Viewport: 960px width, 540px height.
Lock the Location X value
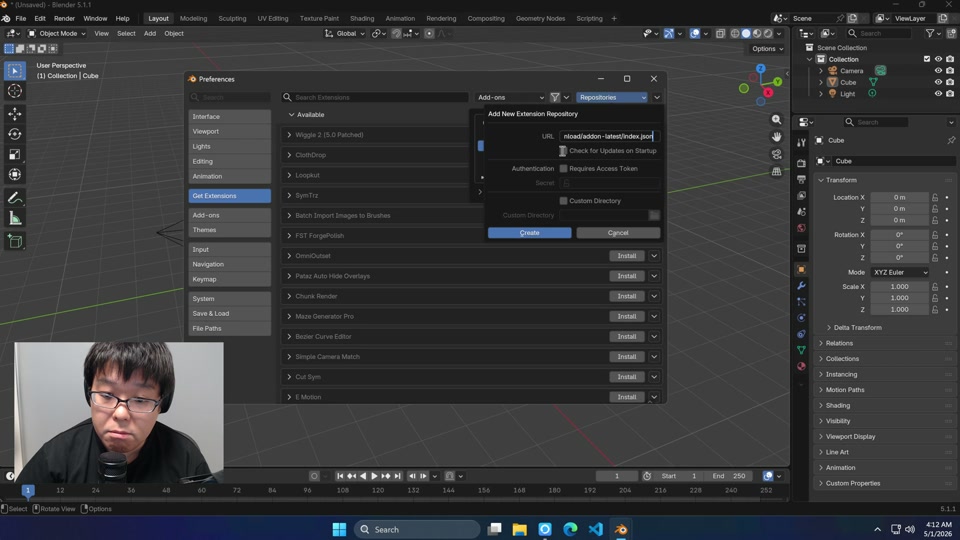click(x=935, y=197)
